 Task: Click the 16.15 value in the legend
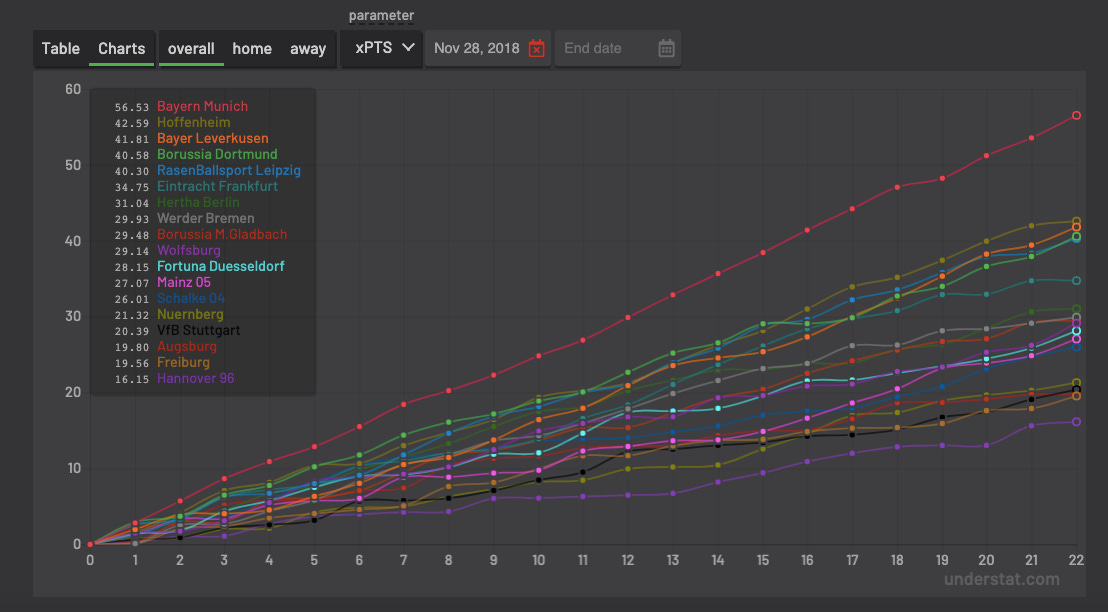131,379
